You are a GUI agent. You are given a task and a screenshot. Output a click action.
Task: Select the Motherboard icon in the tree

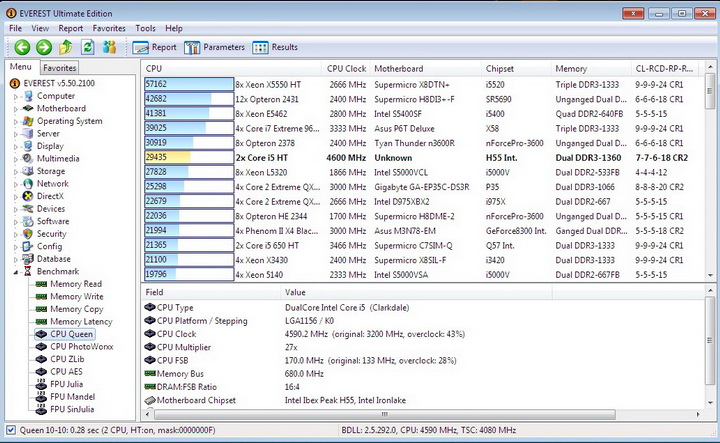click(x=28, y=108)
